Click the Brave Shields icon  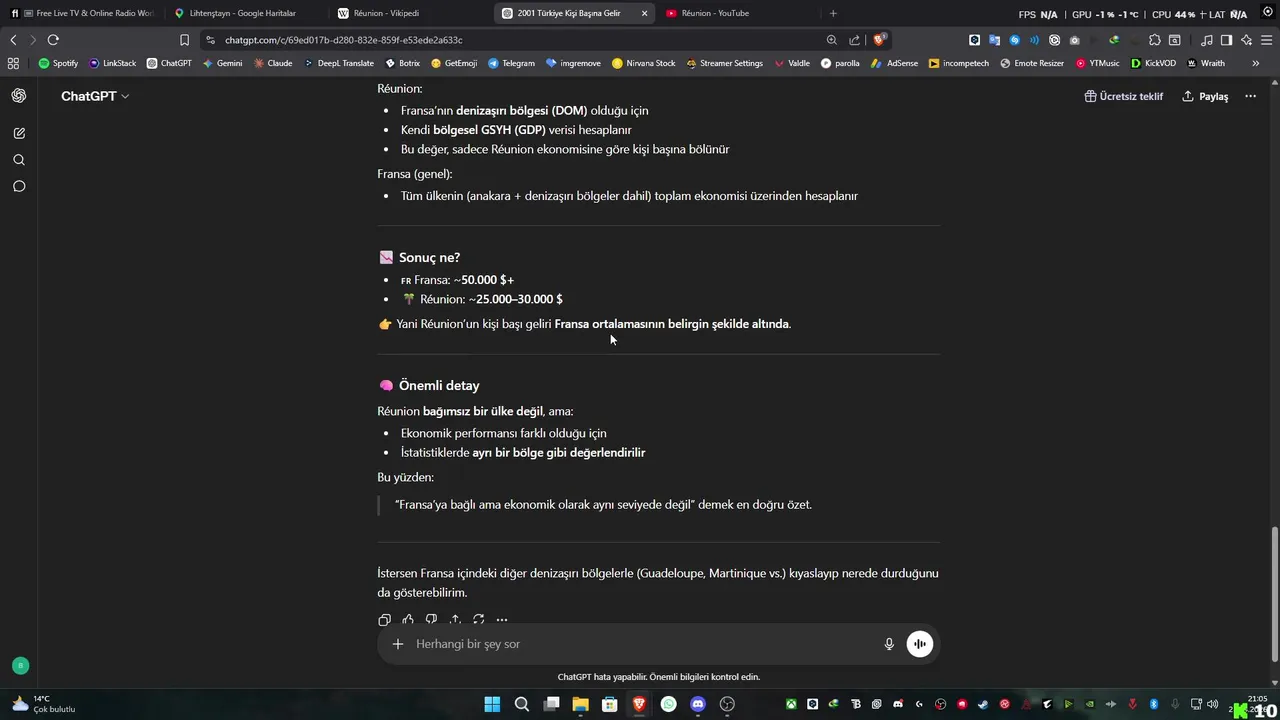pos(879,40)
